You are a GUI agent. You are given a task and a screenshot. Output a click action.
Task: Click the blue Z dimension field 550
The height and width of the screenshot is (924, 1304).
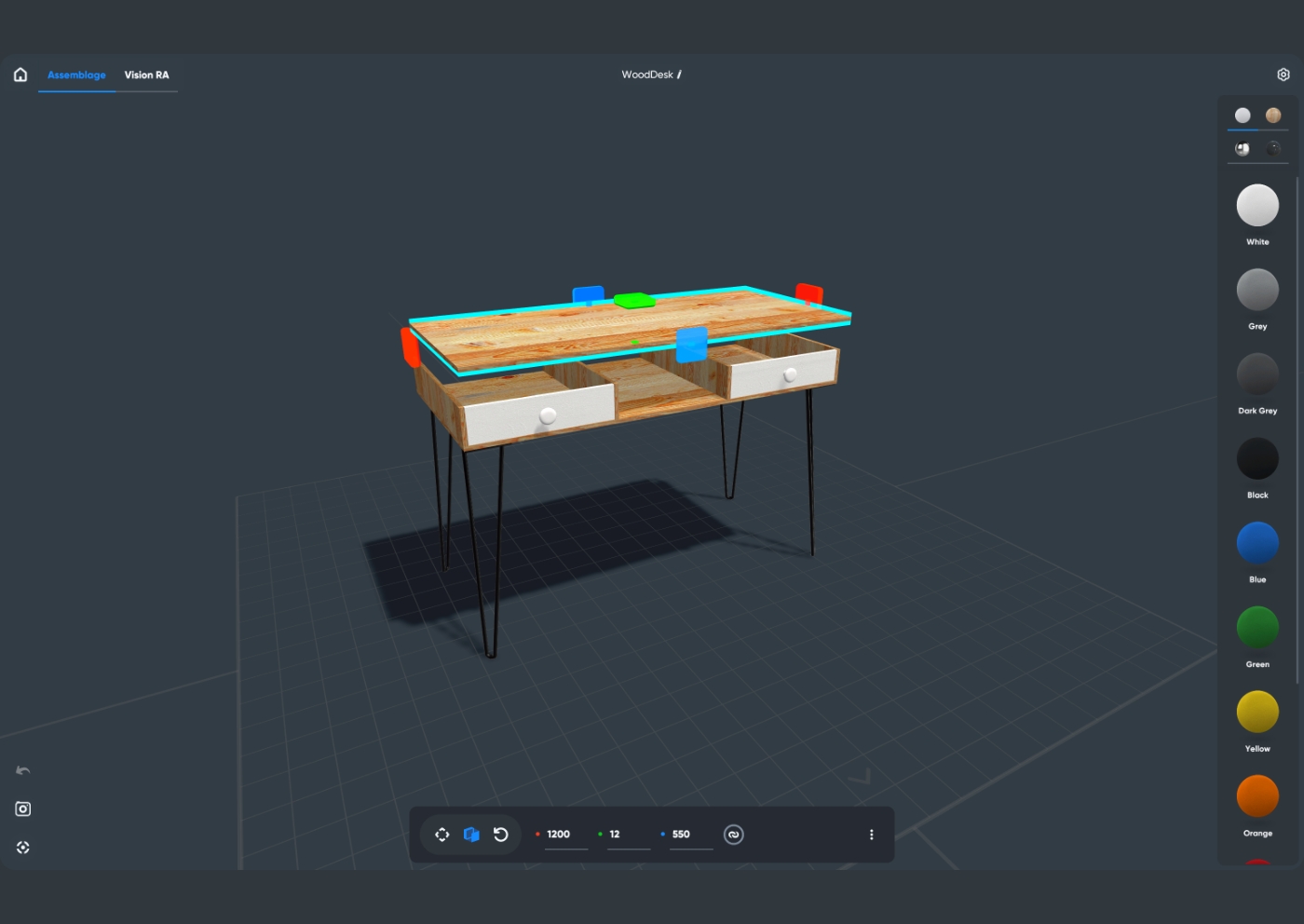(x=691, y=835)
